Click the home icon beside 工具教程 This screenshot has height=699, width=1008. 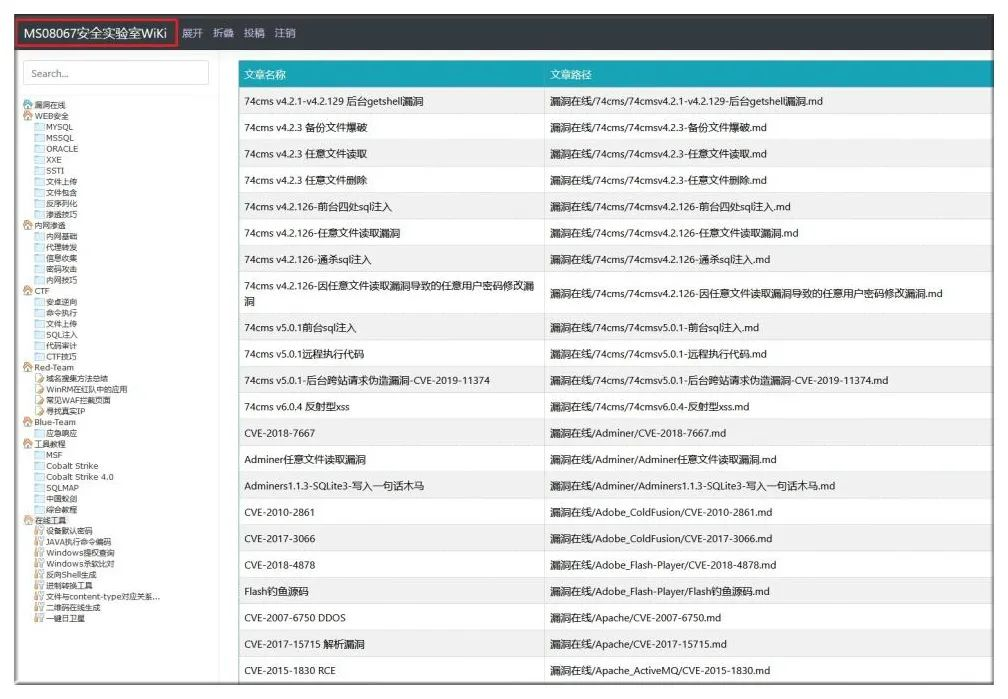28,444
